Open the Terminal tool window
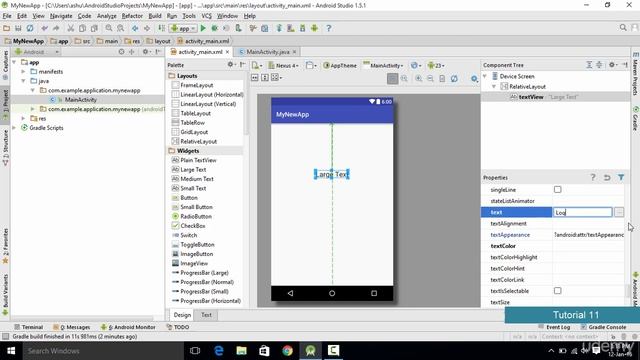The image size is (640, 360). [x=28, y=327]
